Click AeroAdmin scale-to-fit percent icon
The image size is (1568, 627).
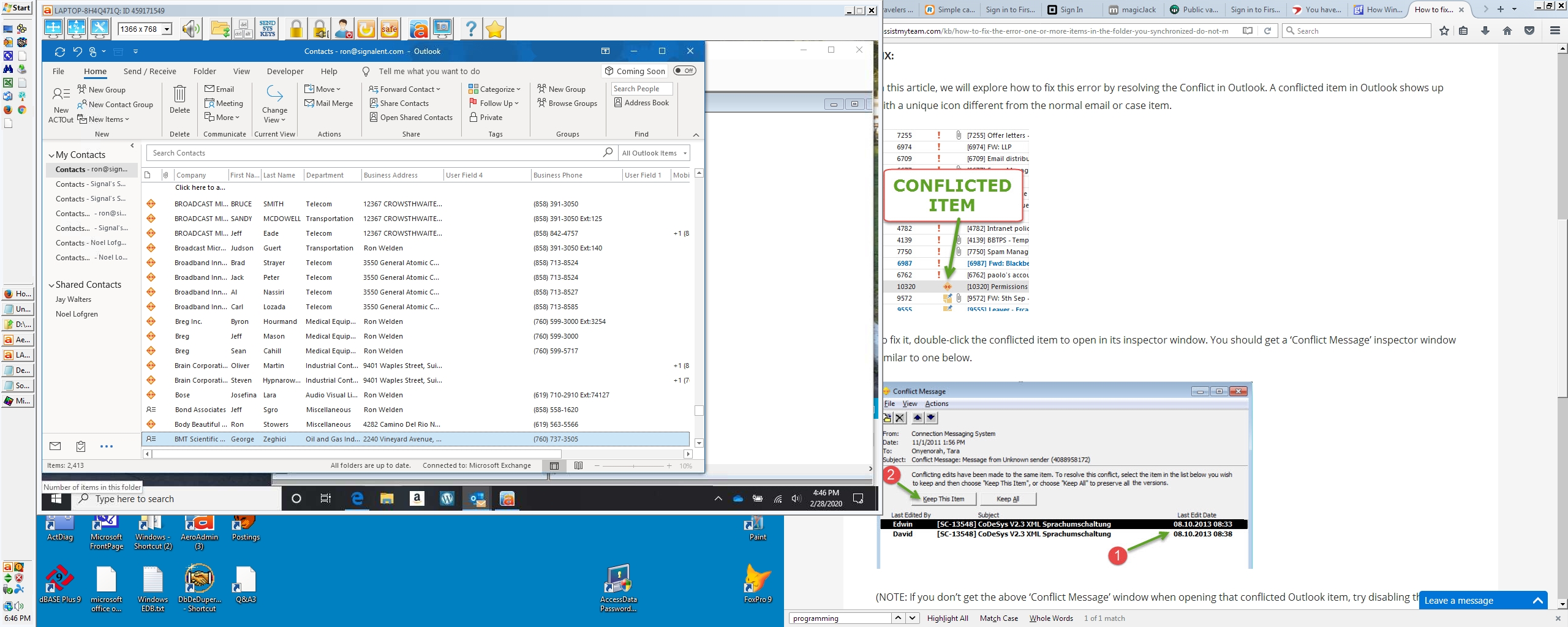pyautogui.click(x=77, y=28)
